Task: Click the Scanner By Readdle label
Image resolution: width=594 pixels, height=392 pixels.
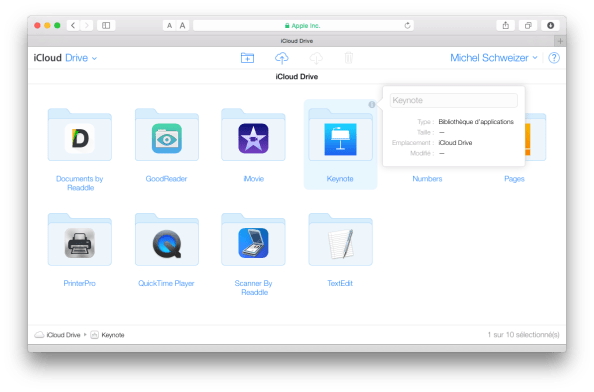Action: [x=253, y=288]
